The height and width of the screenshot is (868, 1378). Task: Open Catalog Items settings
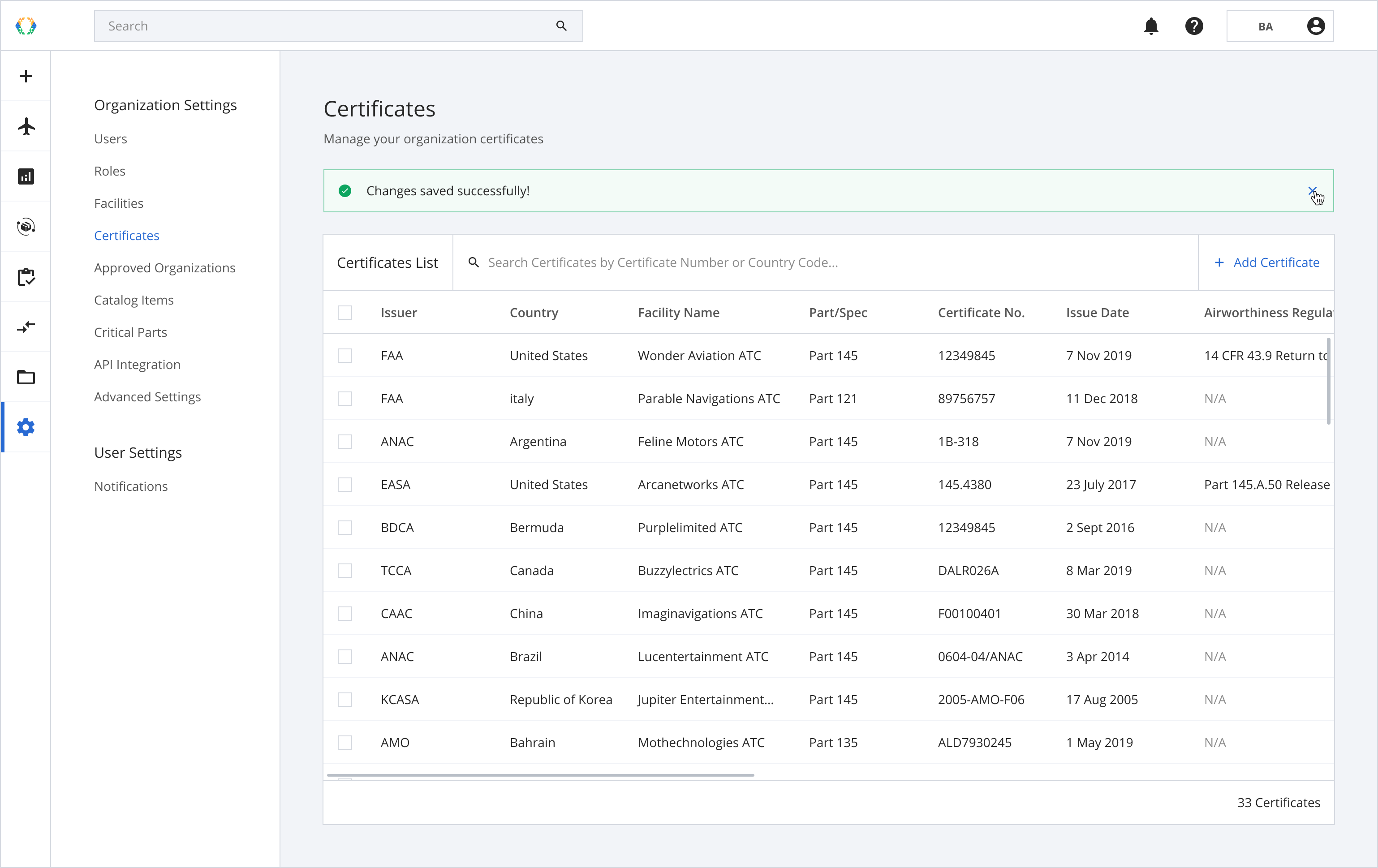[134, 300]
